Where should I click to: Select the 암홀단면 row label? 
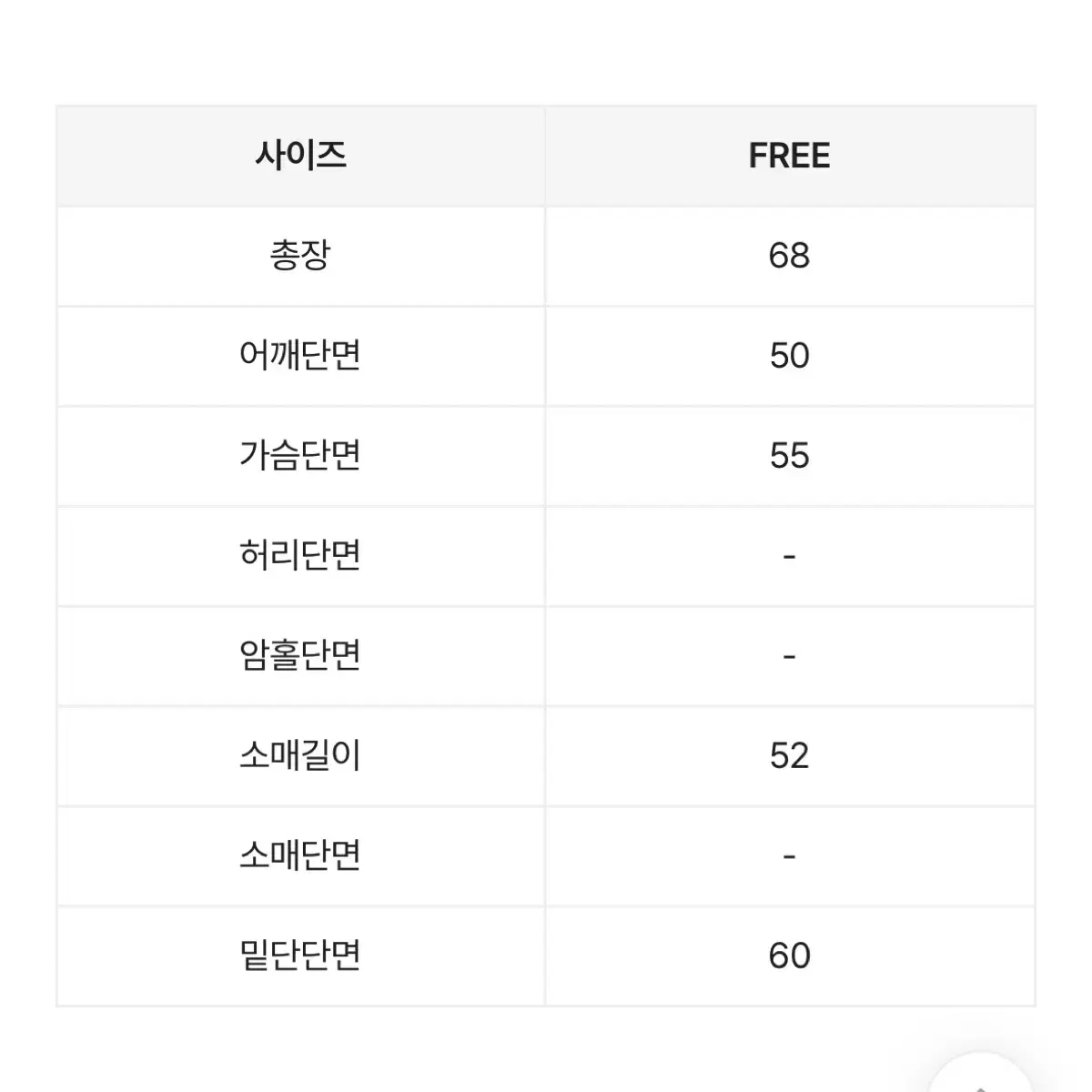click(300, 656)
